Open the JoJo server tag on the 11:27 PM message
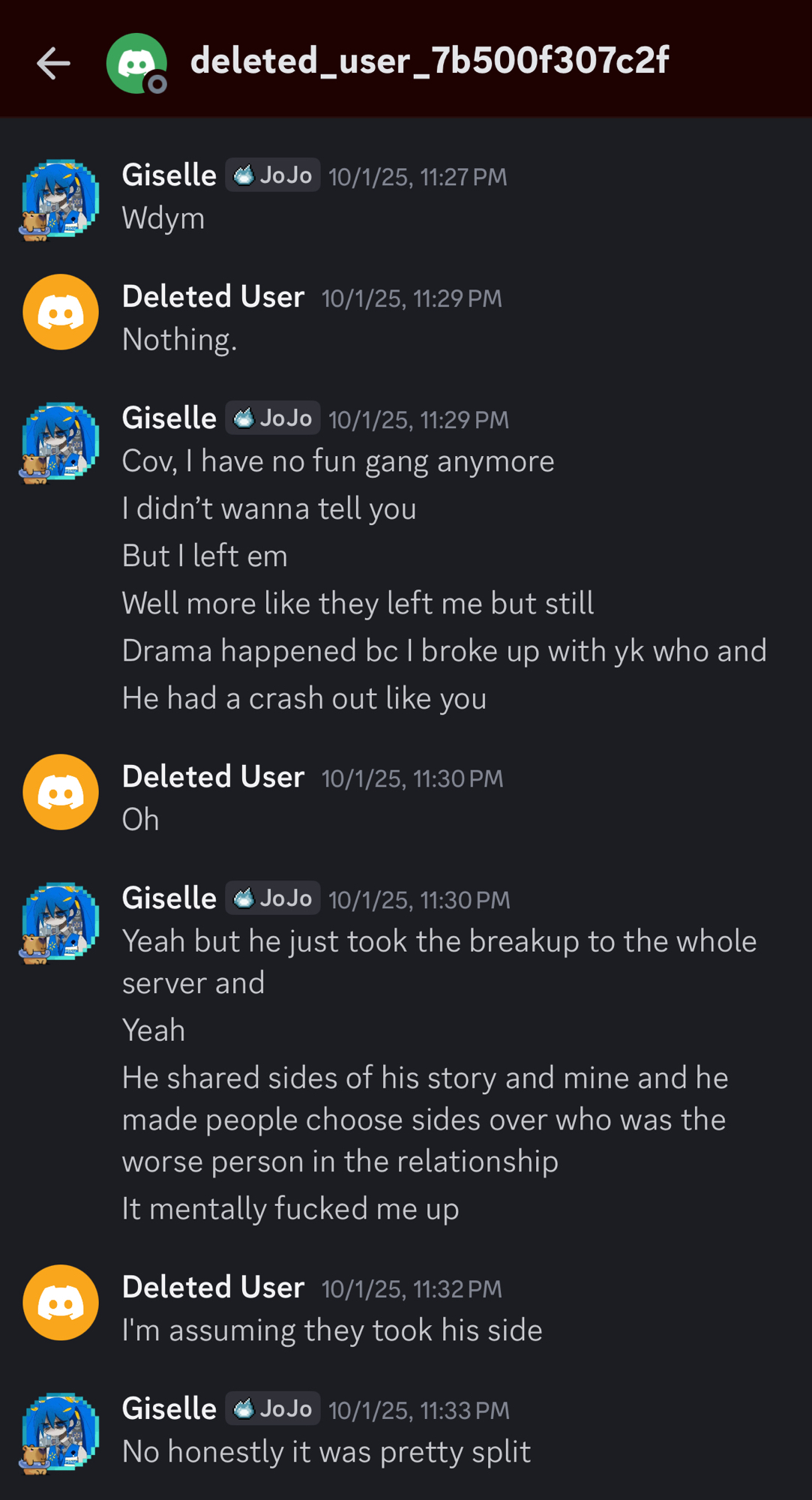Image resolution: width=812 pixels, height=1500 pixels. pos(273,175)
